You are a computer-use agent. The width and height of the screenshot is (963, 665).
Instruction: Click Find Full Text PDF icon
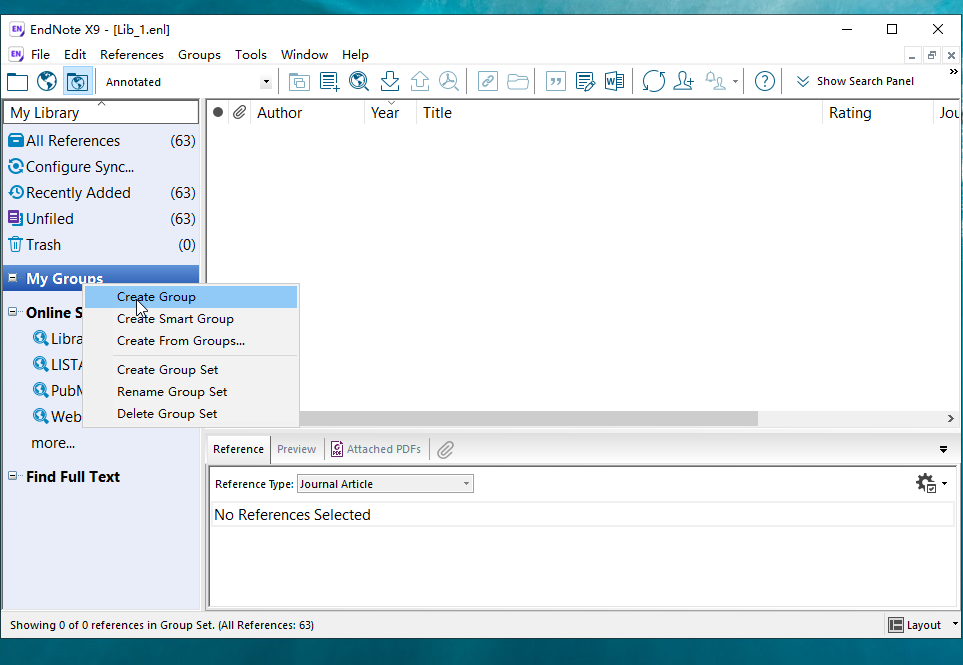pos(449,81)
